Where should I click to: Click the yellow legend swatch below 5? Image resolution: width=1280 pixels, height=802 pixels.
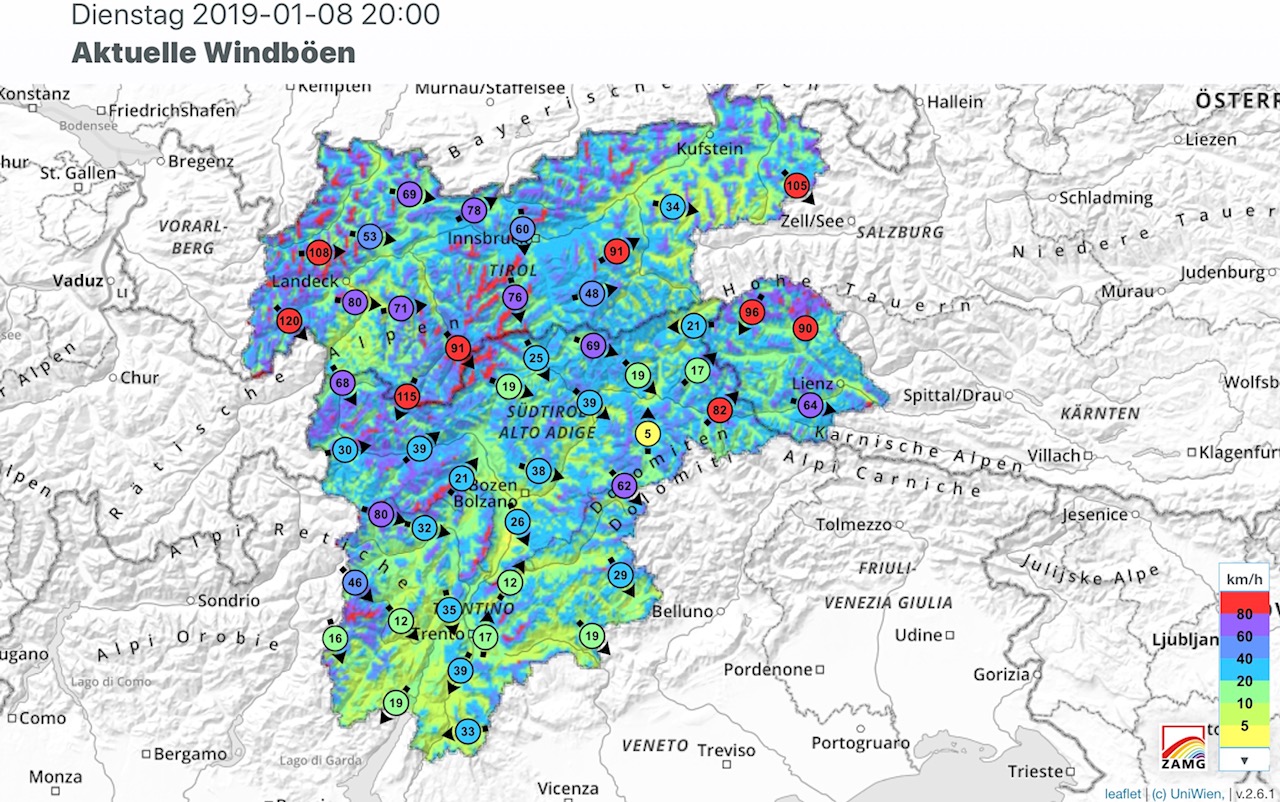coord(1243,738)
